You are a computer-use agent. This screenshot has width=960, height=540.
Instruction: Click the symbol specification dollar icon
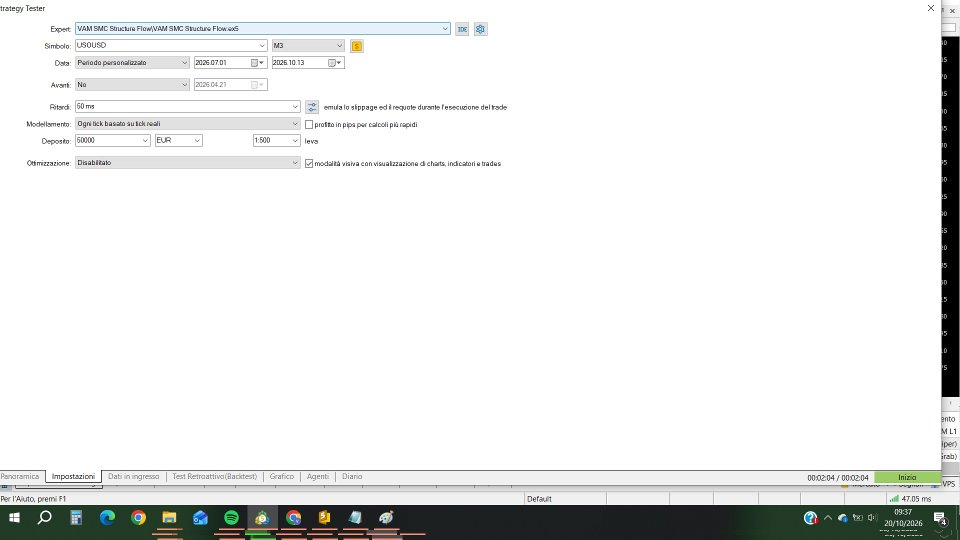coord(357,46)
